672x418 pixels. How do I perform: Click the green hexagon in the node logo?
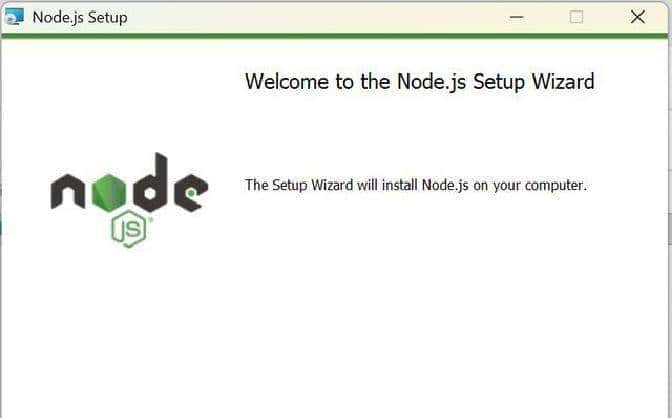pyautogui.click(x=109, y=192)
